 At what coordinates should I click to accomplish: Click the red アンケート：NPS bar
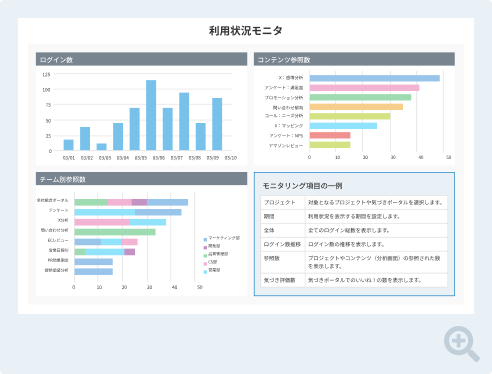click(330, 135)
